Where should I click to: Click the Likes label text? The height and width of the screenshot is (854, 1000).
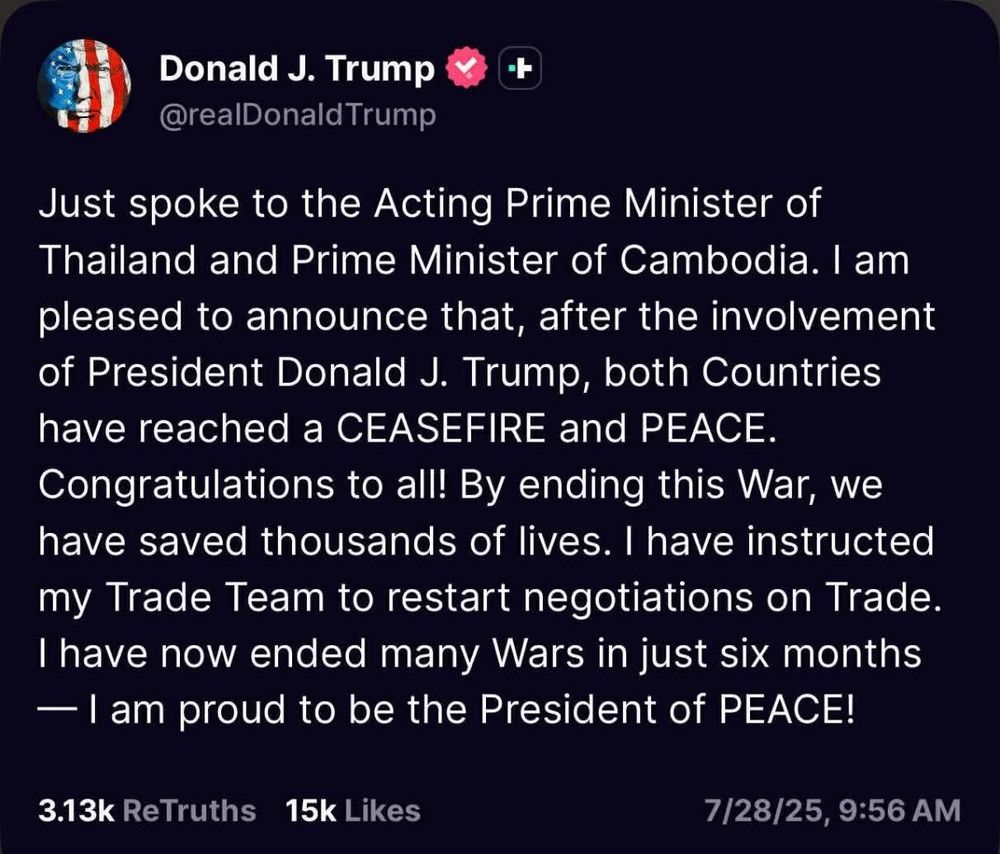click(381, 810)
